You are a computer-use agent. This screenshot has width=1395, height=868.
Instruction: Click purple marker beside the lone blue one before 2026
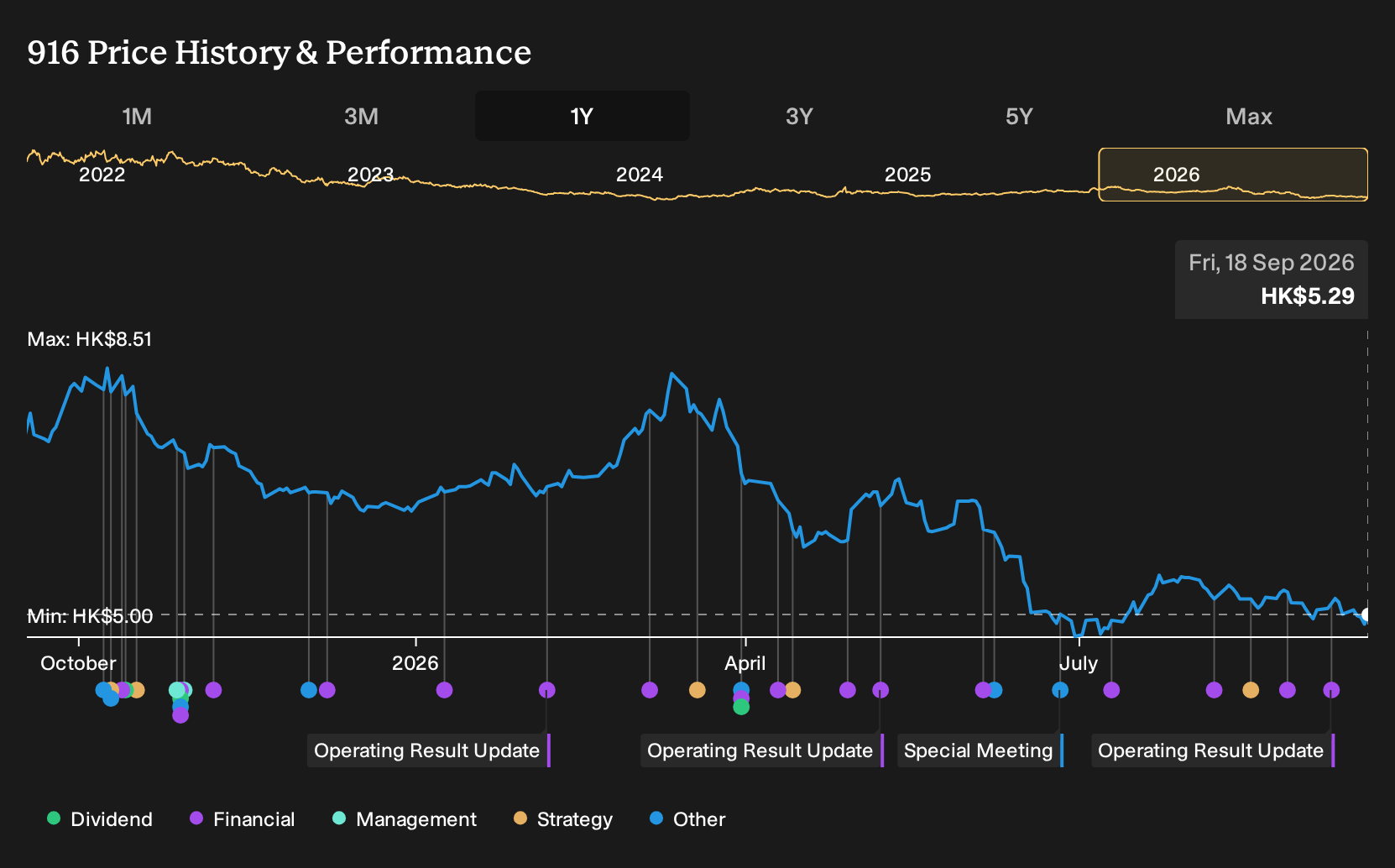pos(327,690)
